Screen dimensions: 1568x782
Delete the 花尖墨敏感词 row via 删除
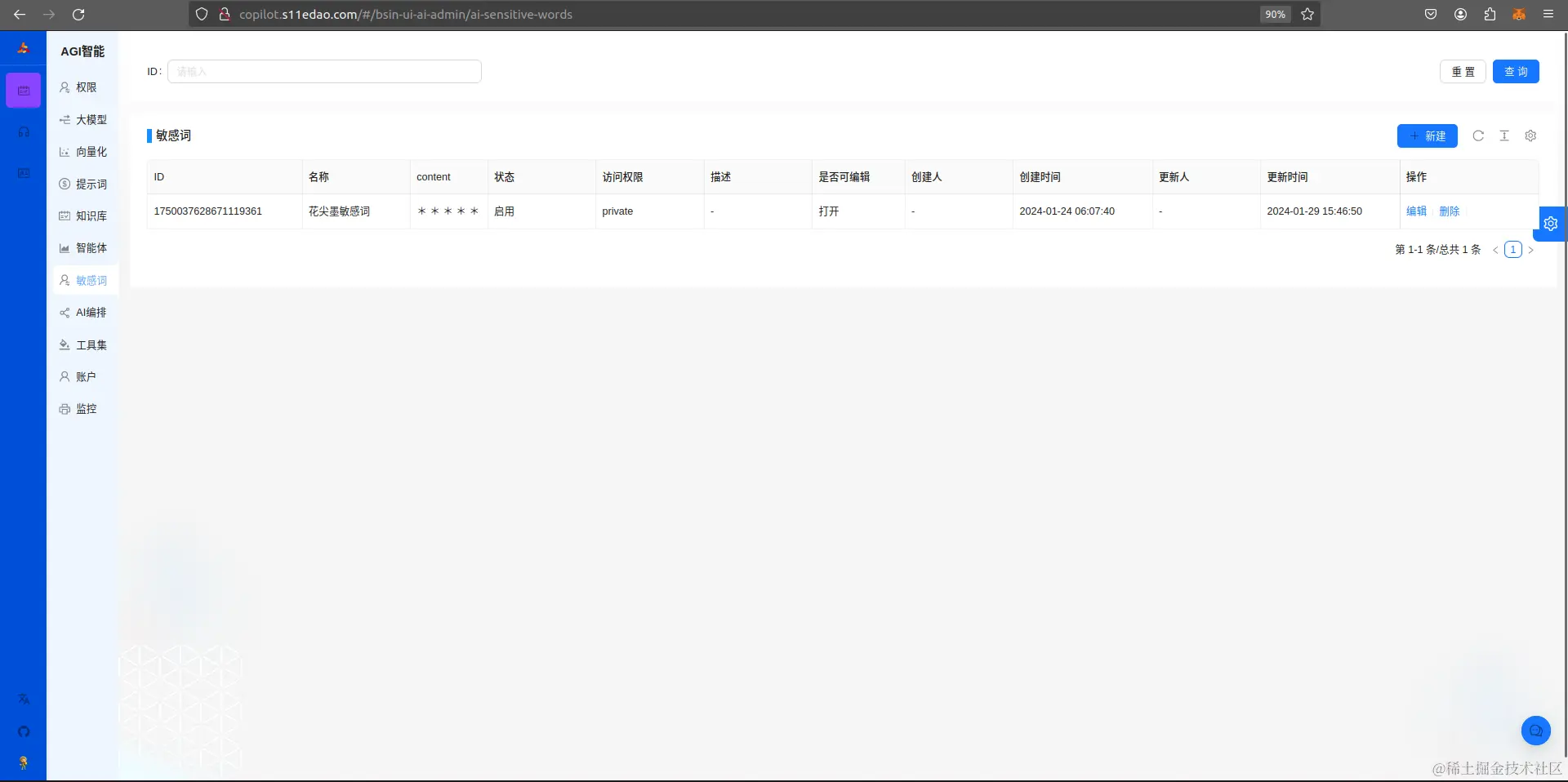tap(1449, 211)
